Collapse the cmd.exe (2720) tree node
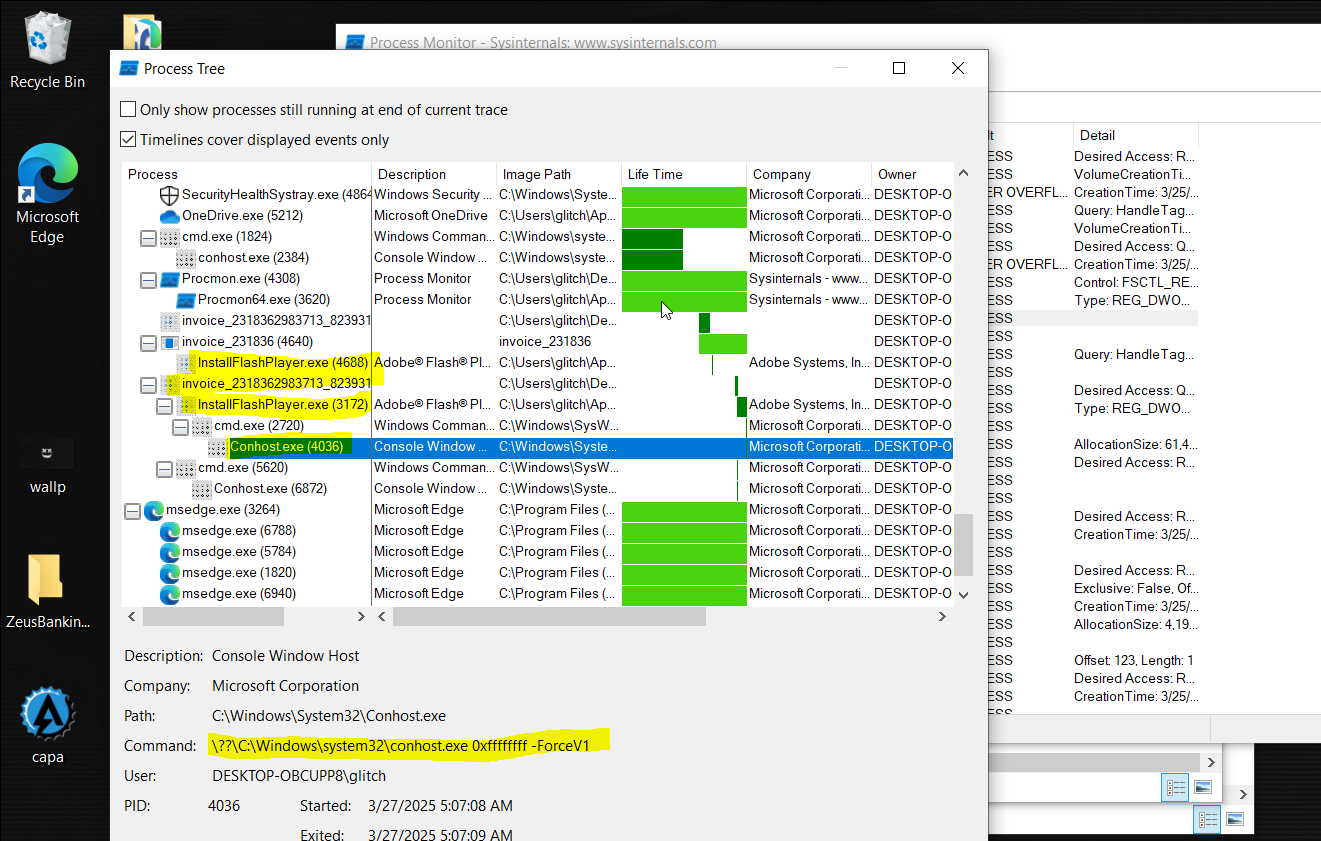 tap(180, 427)
